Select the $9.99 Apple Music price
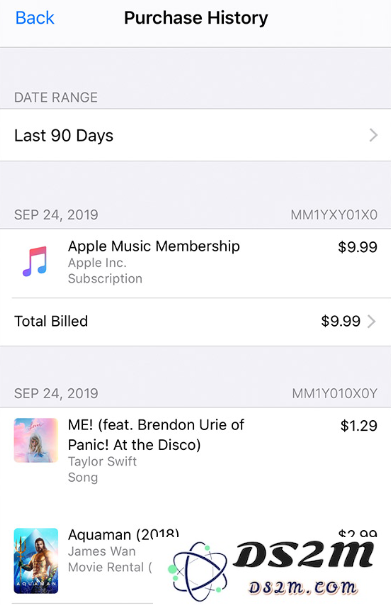Image resolution: width=391 pixels, height=605 pixels. [357, 247]
